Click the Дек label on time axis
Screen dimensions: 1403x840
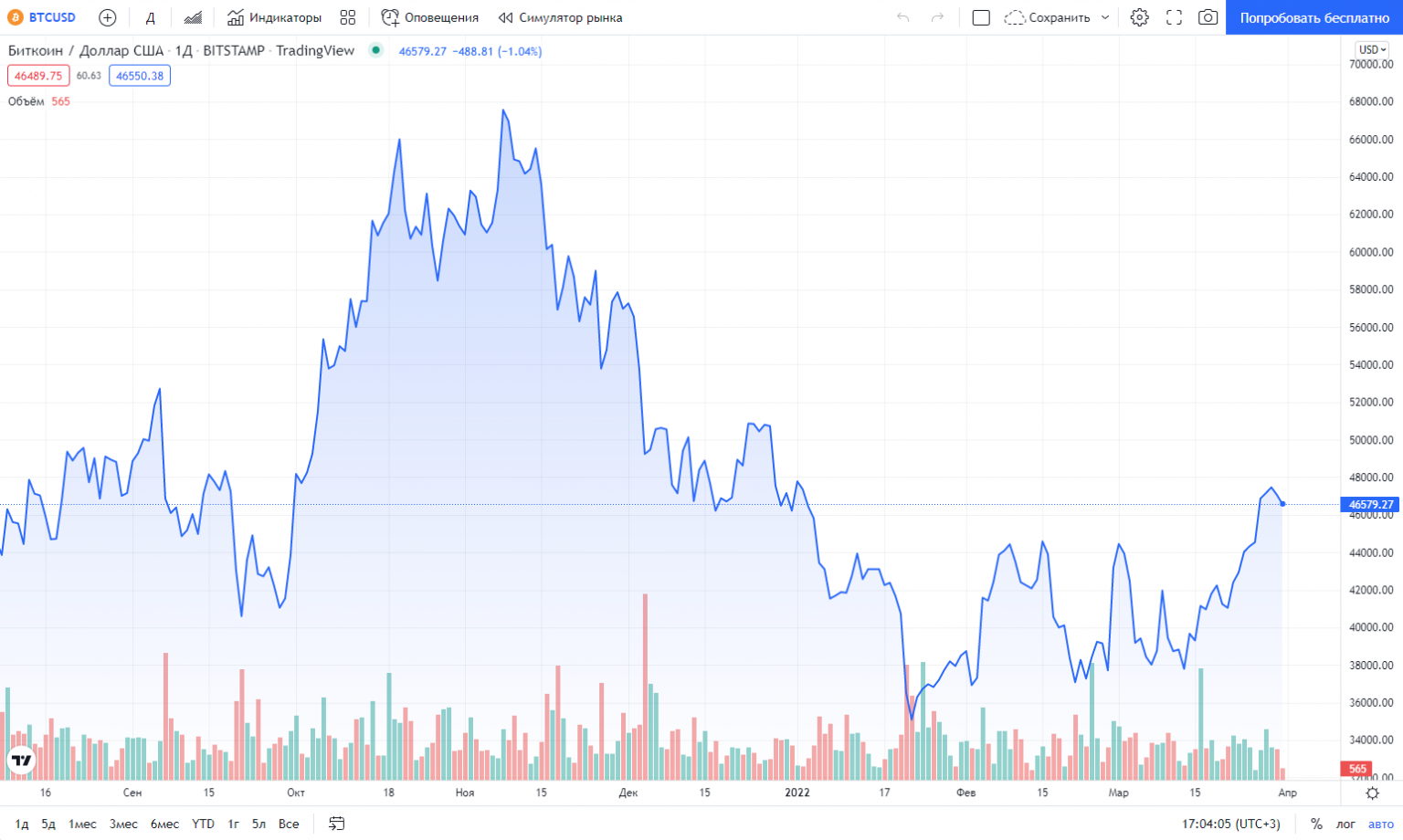(x=628, y=793)
